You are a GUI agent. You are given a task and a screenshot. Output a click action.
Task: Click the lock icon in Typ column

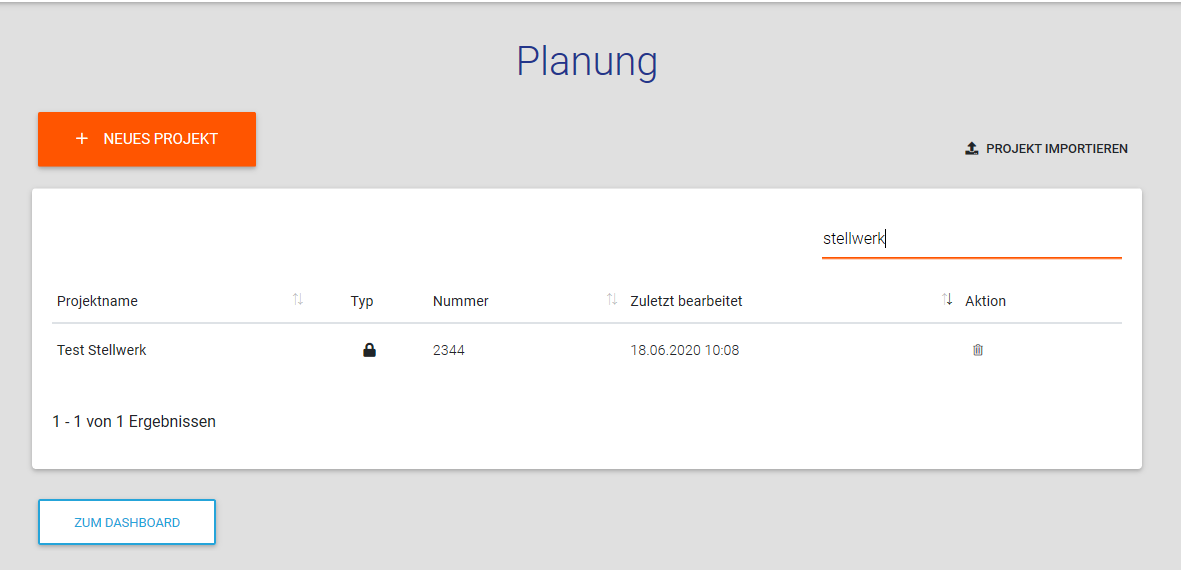[369, 351]
